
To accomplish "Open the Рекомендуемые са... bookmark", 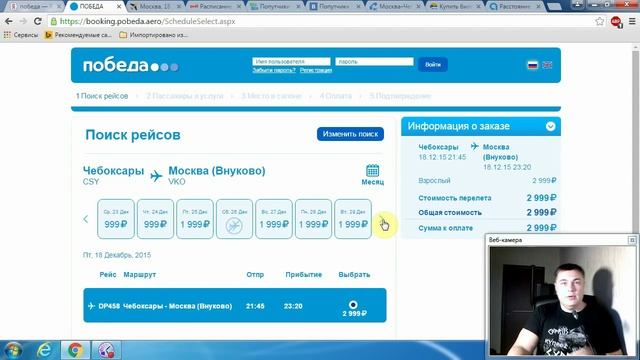I will [78, 35].
